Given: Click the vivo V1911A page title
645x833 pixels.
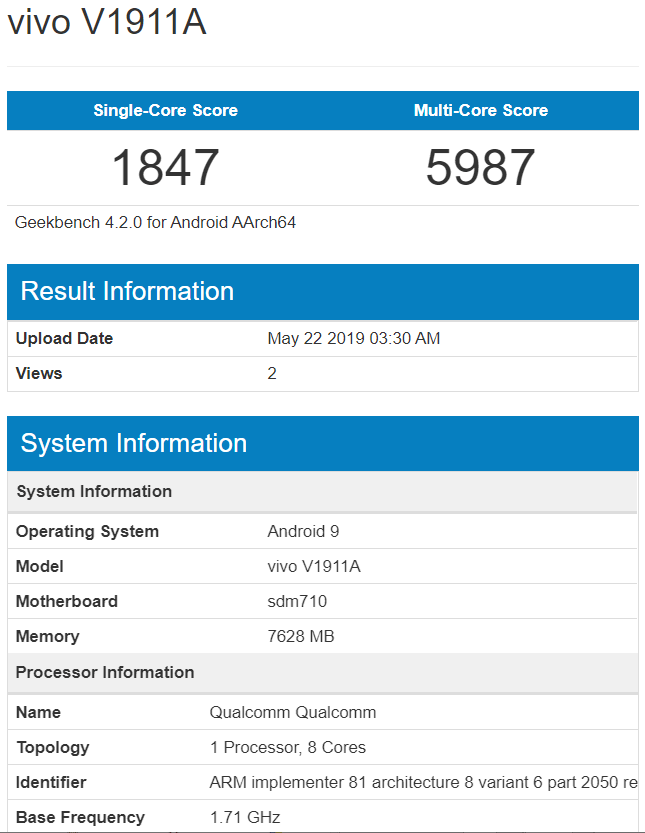Looking at the screenshot, I should [107, 22].
